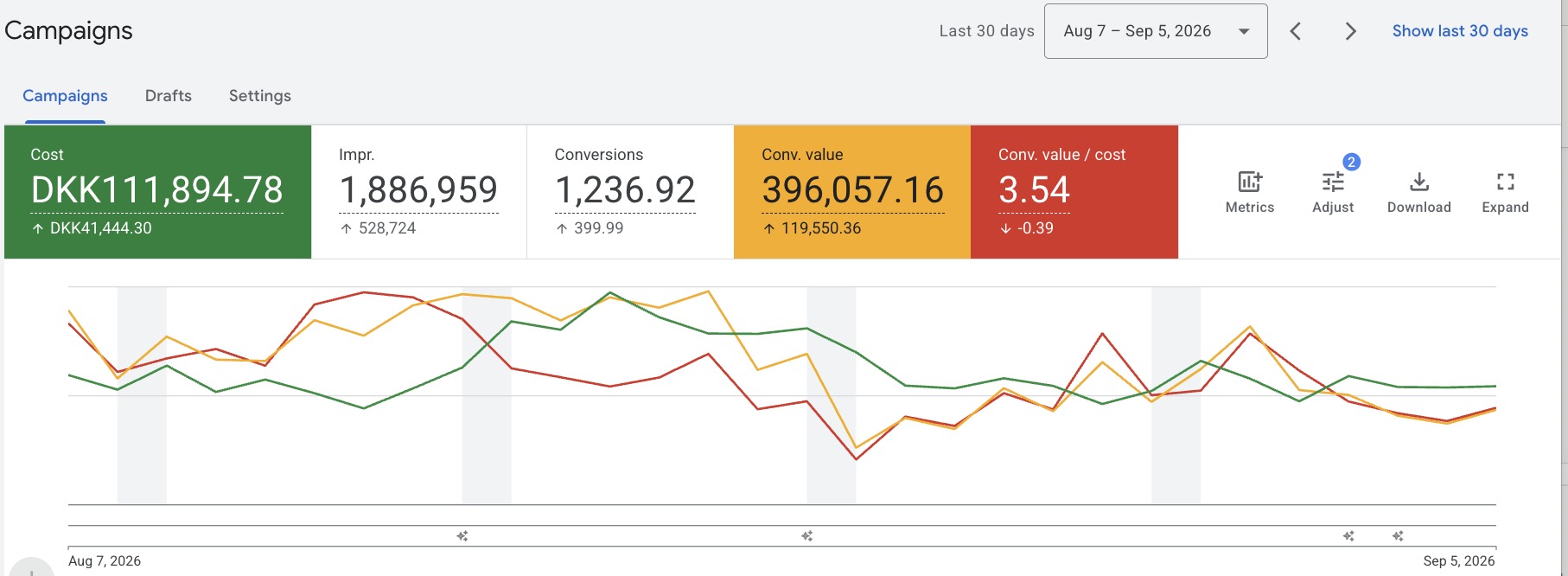Click the cost change value DKK41,444.30

[100, 228]
